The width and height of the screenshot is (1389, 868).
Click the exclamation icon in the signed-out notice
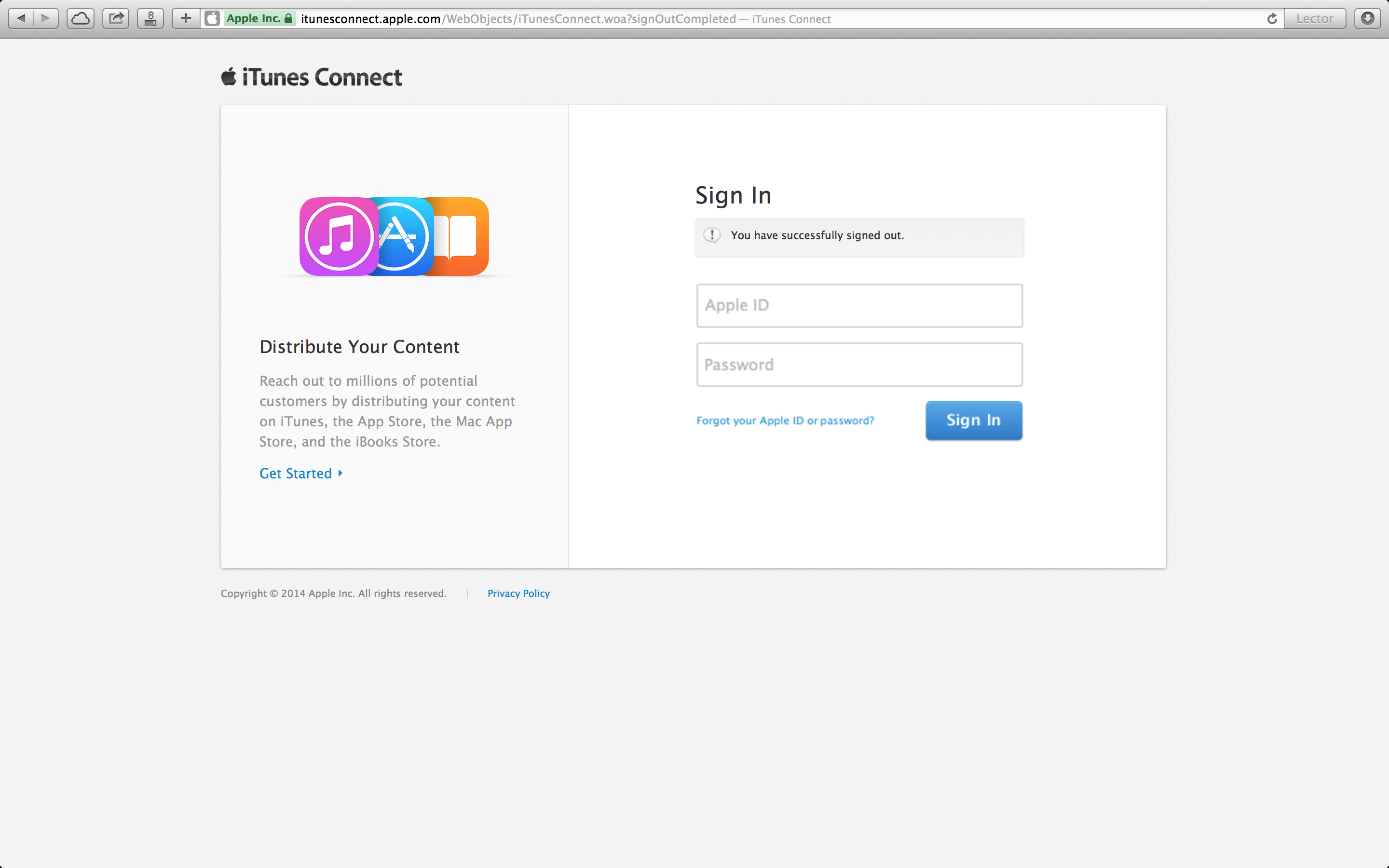point(713,235)
